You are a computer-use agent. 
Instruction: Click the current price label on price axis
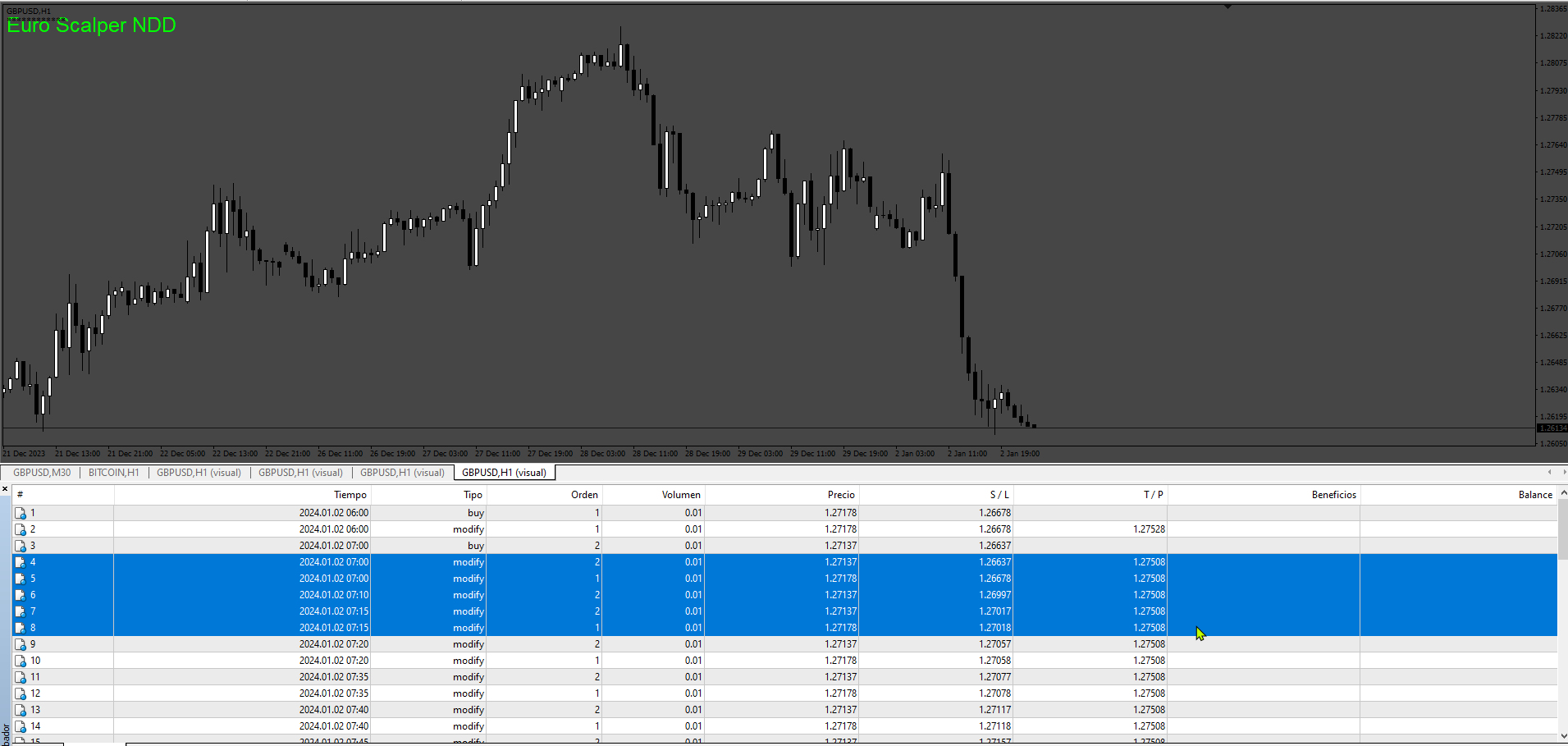(1552, 428)
